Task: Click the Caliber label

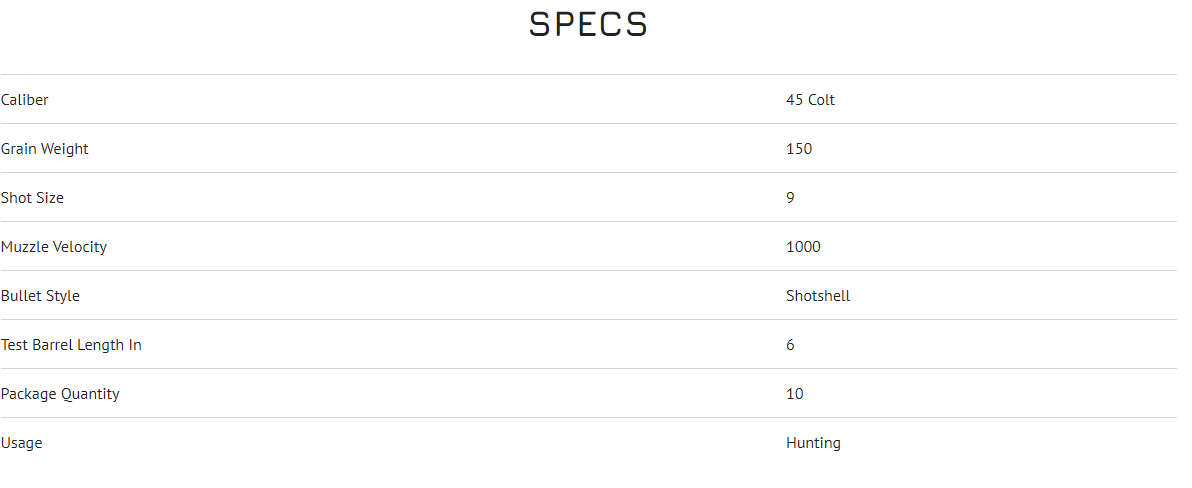Action: (25, 100)
